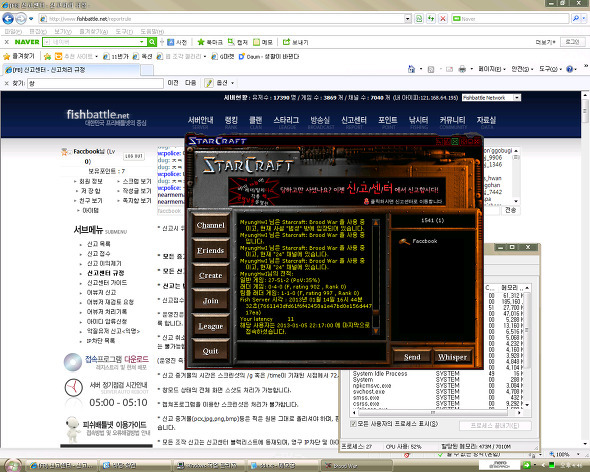Click the StarCraft Join button

point(210,301)
